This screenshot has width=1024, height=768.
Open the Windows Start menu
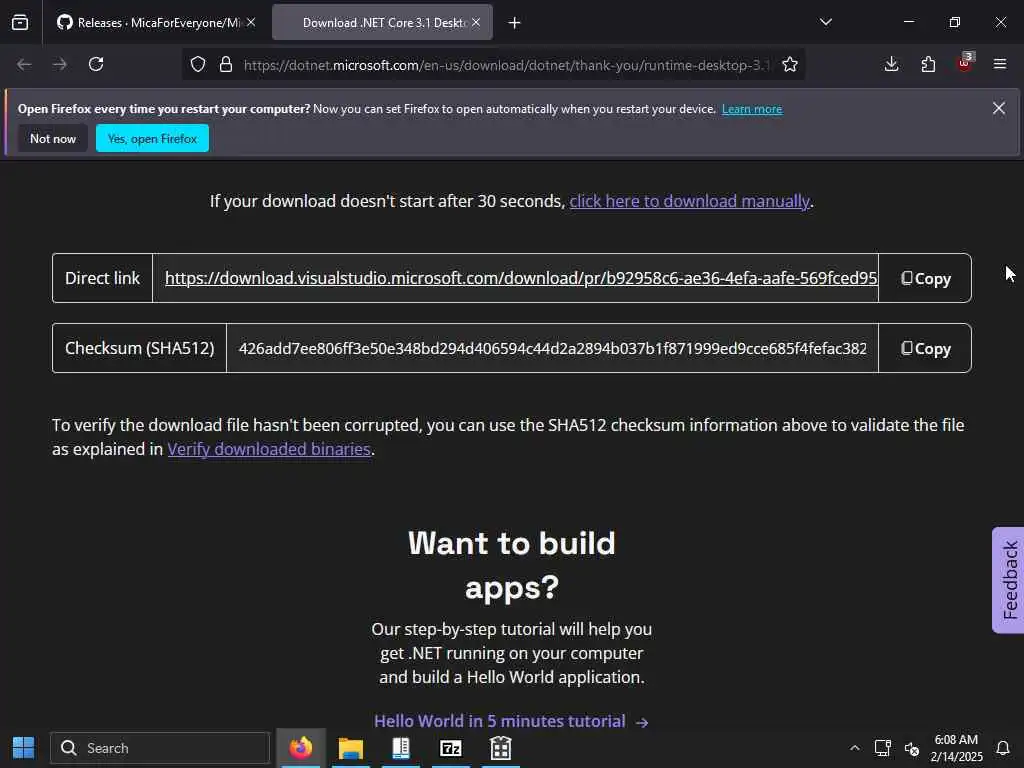tap(24, 748)
